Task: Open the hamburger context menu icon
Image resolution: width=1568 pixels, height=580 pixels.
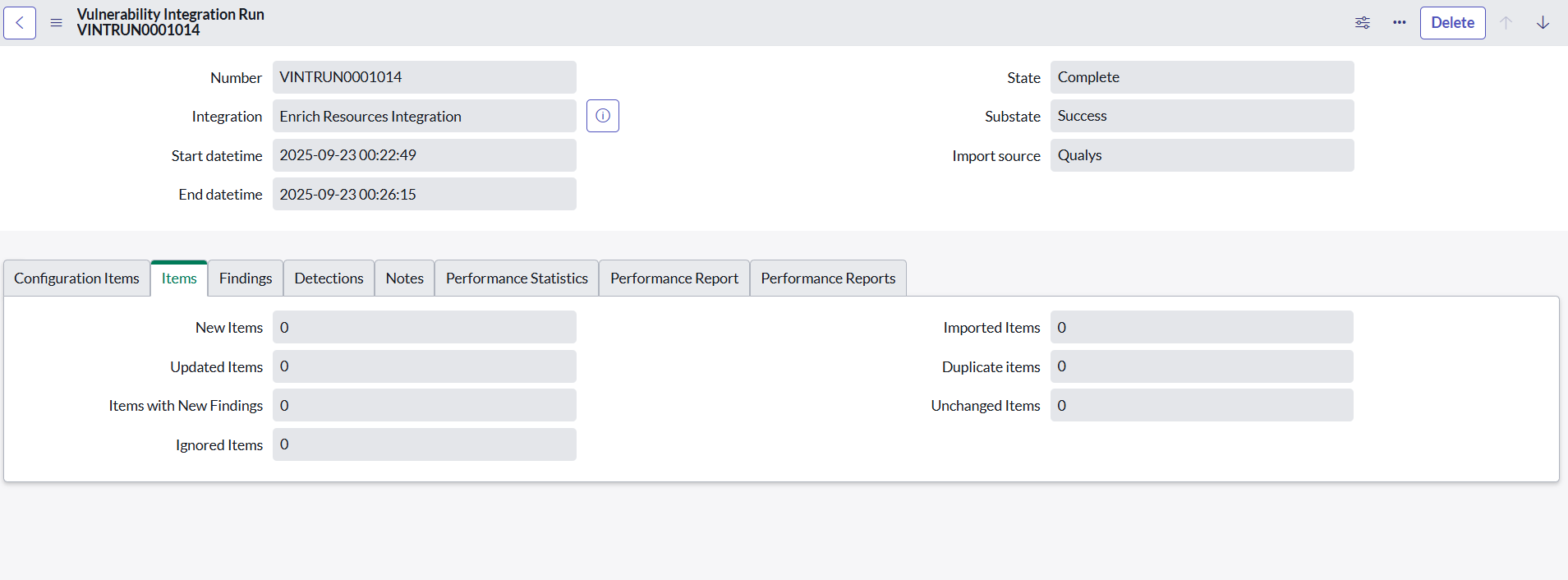Action: [57, 23]
